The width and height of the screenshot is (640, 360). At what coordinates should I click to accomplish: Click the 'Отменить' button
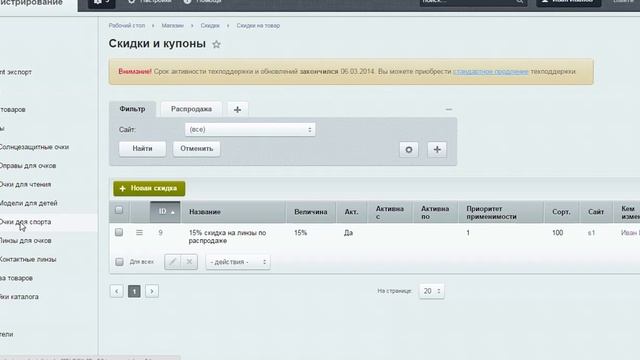click(197, 149)
